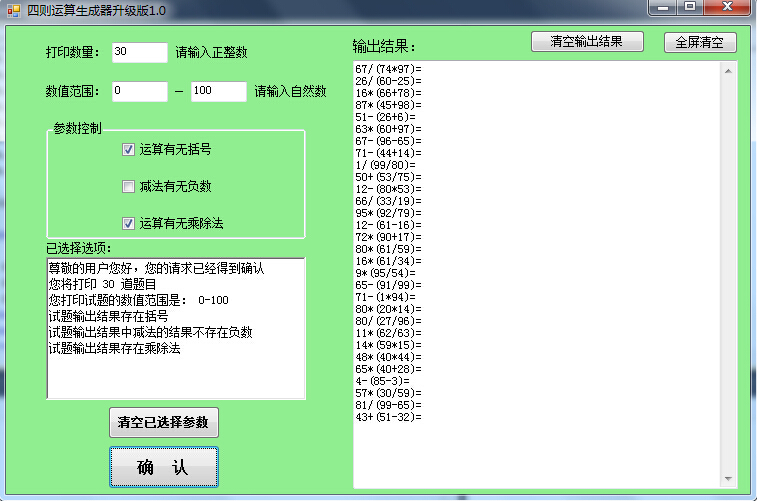757x501 pixels.
Task: Click the line 试题输出结果存在乘除法
Action: pos(114,348)
